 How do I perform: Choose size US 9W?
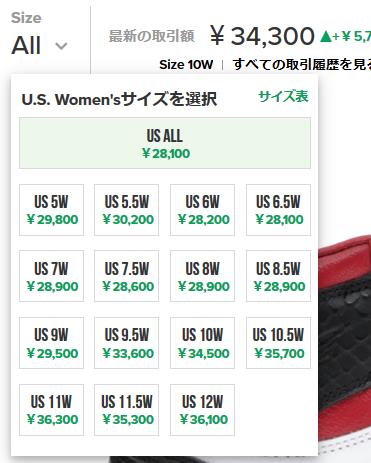click(x=51, y=343)
